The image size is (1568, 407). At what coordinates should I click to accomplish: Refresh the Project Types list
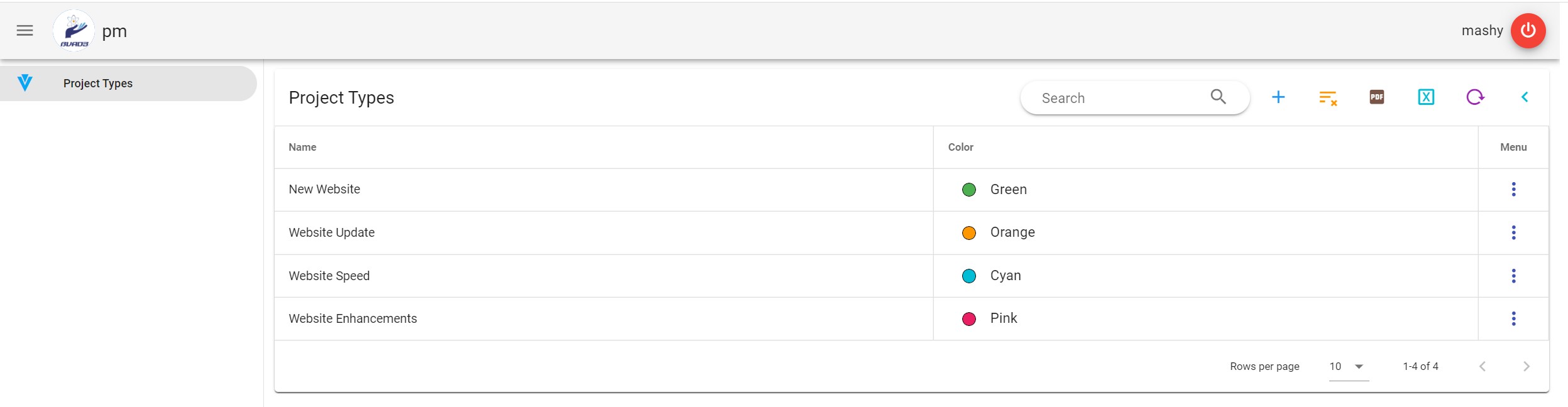(1474, 97)
